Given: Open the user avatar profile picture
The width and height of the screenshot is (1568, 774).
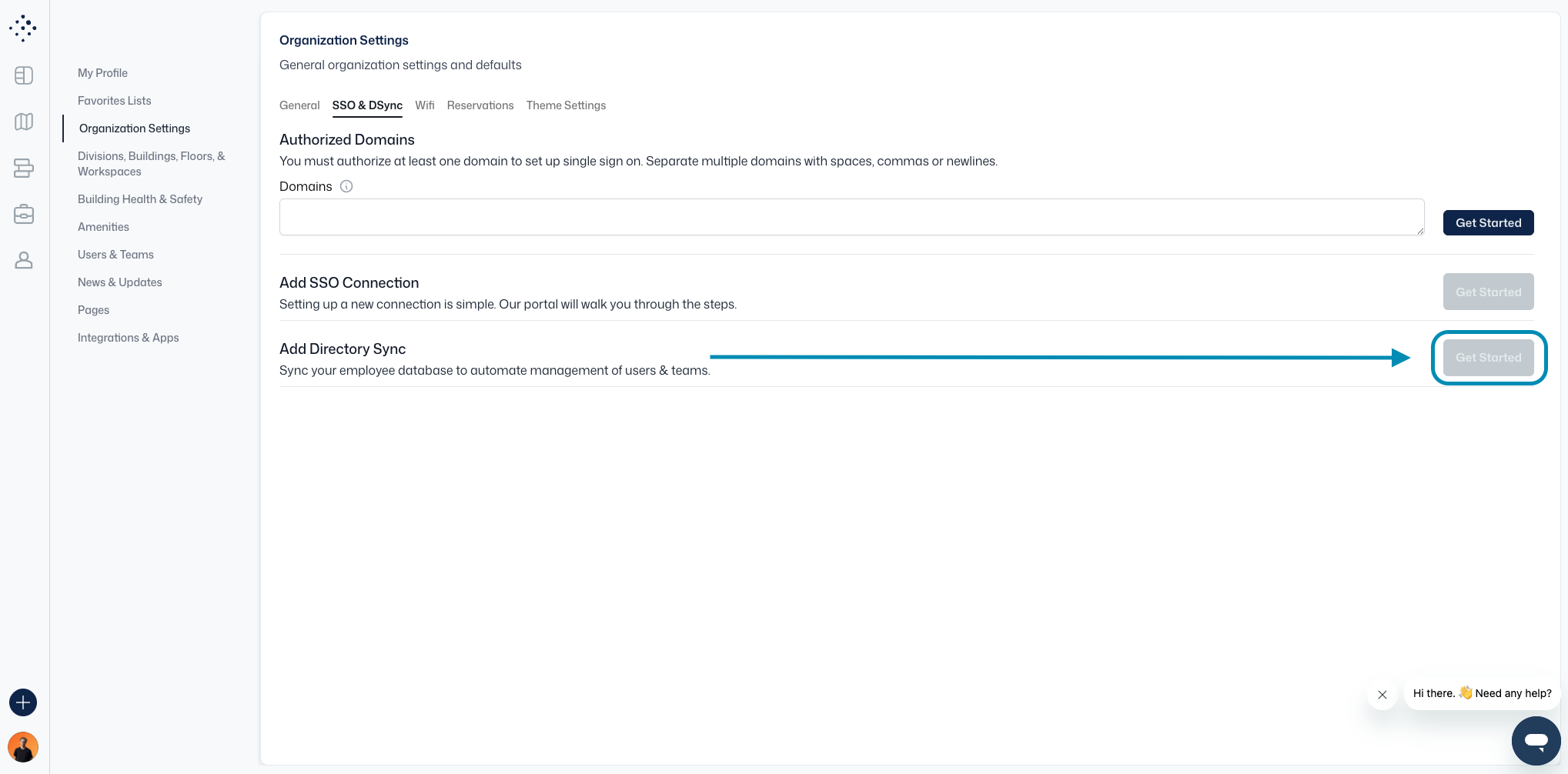Looking at the screenshot, I should [23, 747].
